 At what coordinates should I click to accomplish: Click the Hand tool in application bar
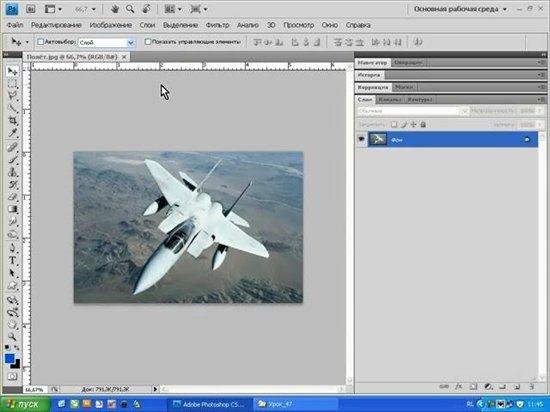coord(114,9)
